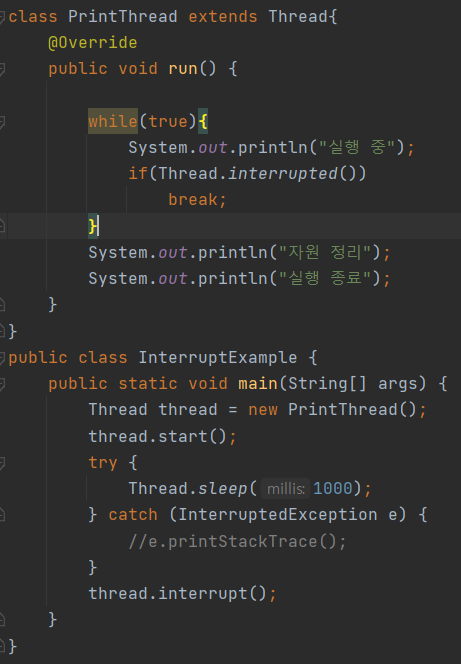The image size is (461, 664).
Task: Click the try keyword
Action: 103,463
